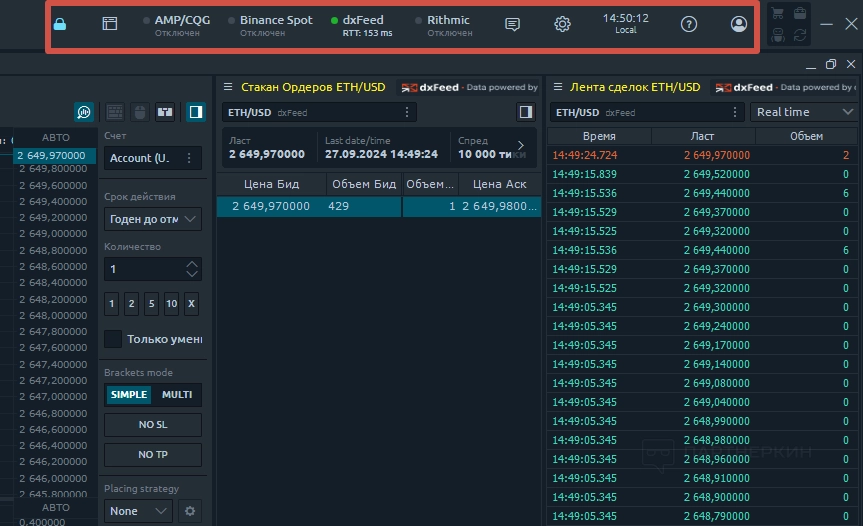Click the lock icon in top toolbar

pyautogui.click(x=59, y=25)
